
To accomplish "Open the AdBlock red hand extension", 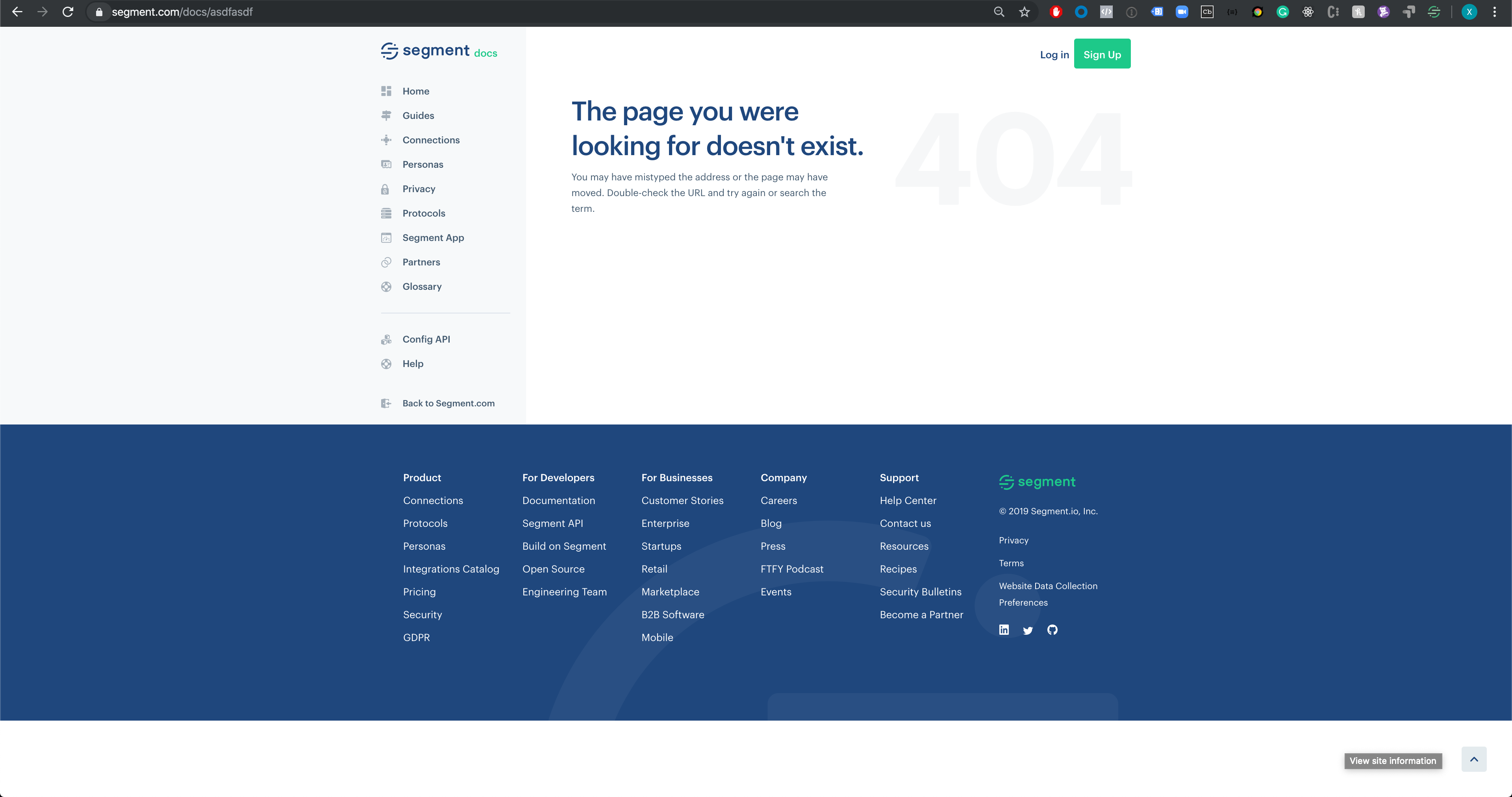I will (x=1056, y=12).
